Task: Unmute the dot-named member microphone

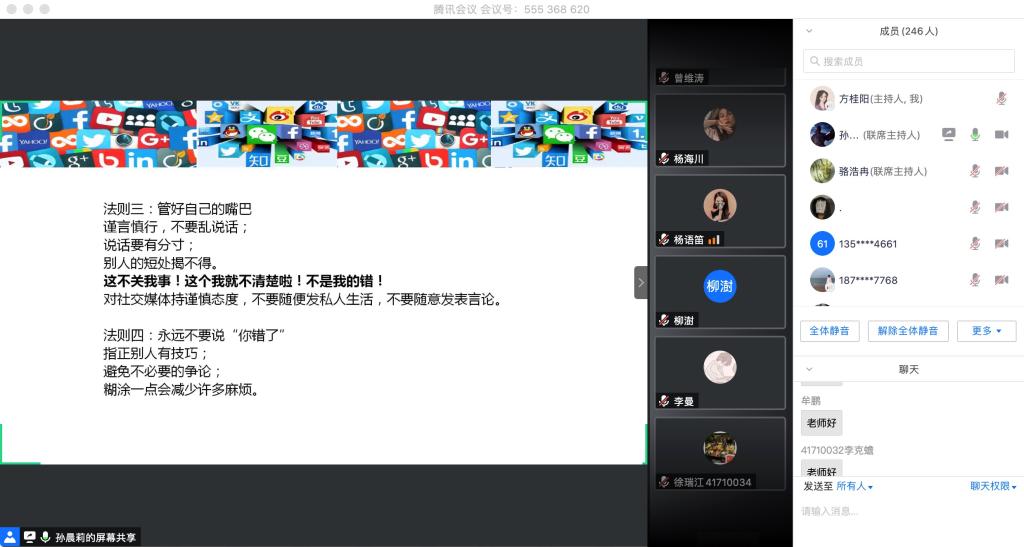Action: 974,208
